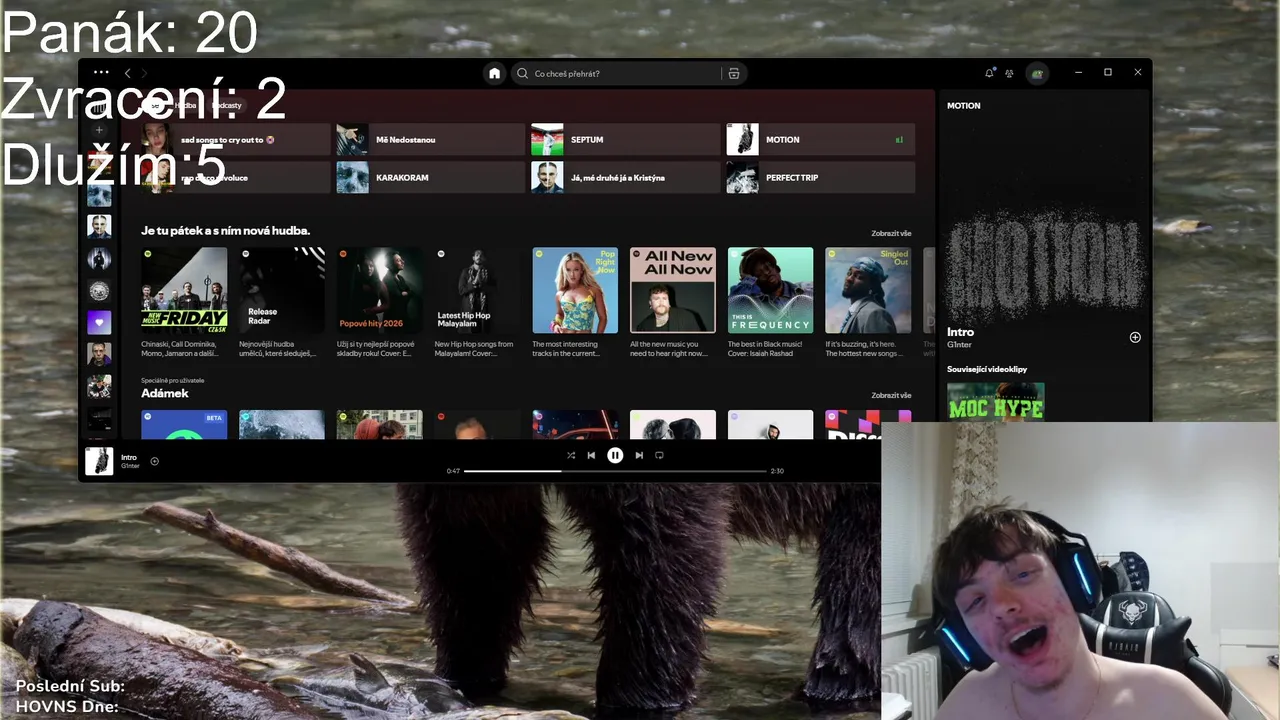Open the MOC HYPE related video thumbnail

[996, 402]
